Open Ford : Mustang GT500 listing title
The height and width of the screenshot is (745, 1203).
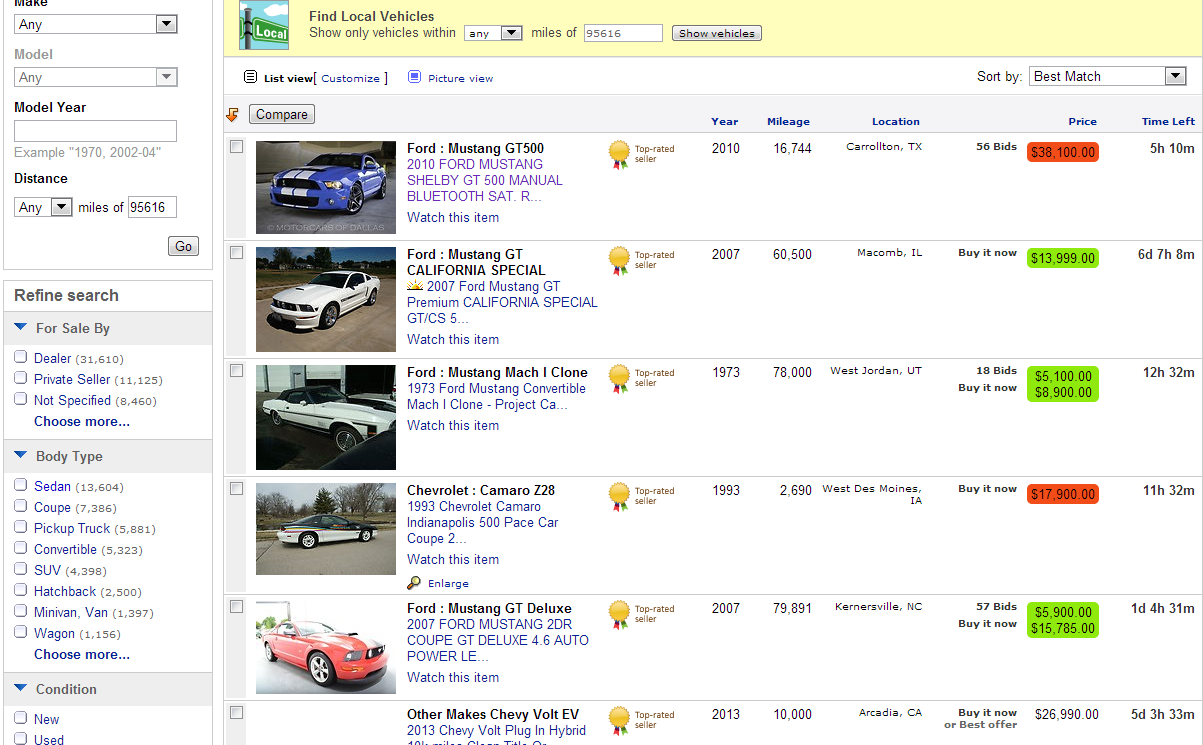click(475, 148)
